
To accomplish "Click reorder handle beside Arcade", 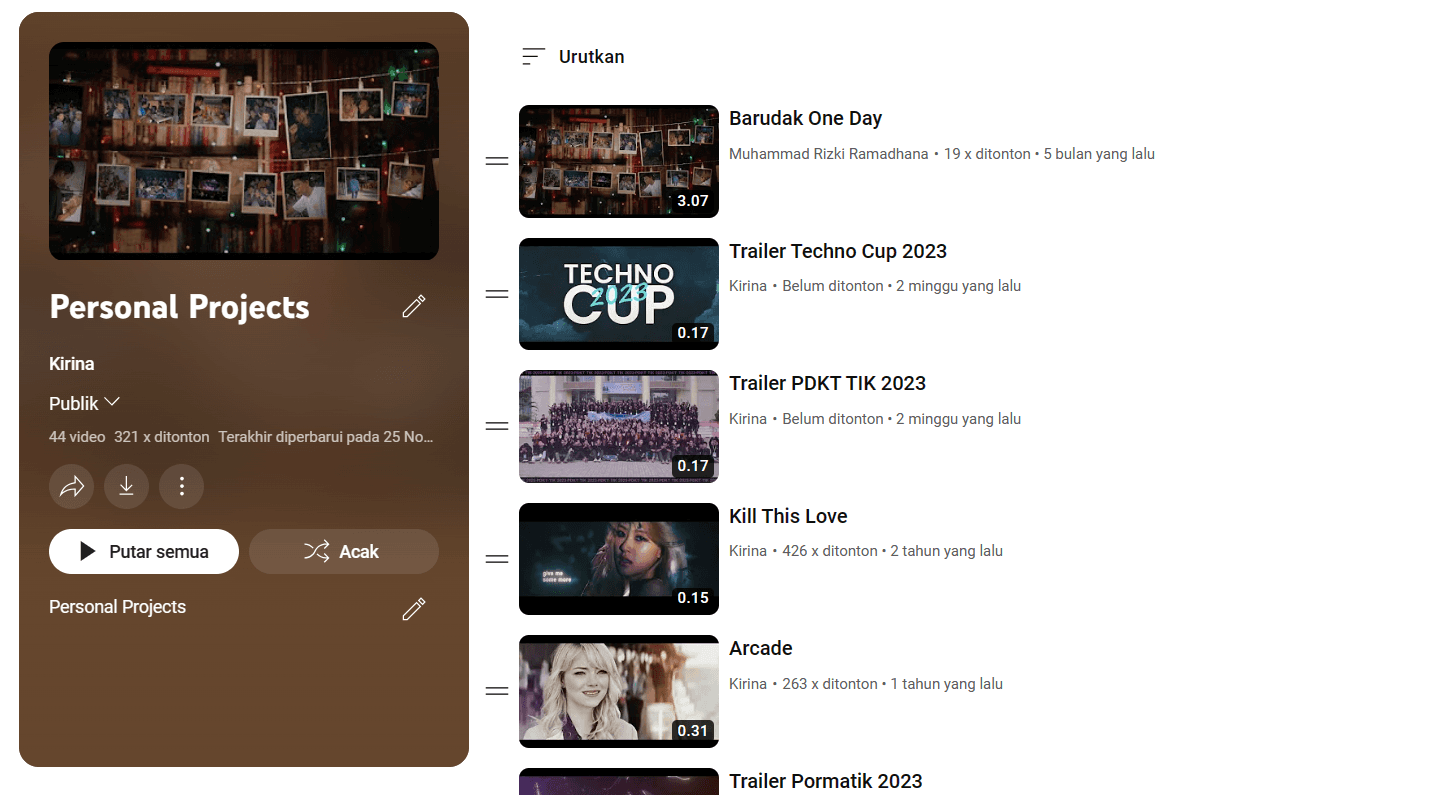I will [x=497, y=691].
